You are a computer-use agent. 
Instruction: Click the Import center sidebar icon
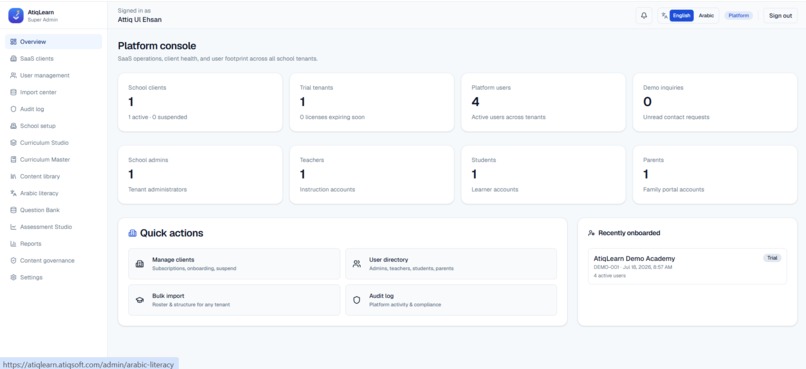[13, 93]
